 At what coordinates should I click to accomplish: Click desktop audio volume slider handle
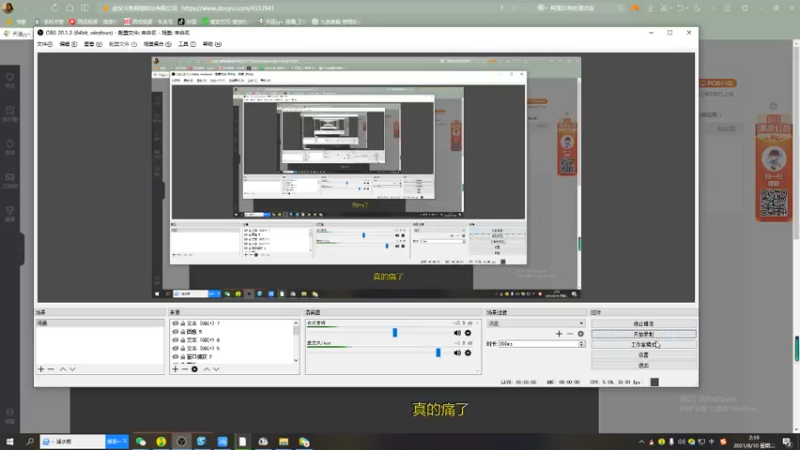click(394, 333)
